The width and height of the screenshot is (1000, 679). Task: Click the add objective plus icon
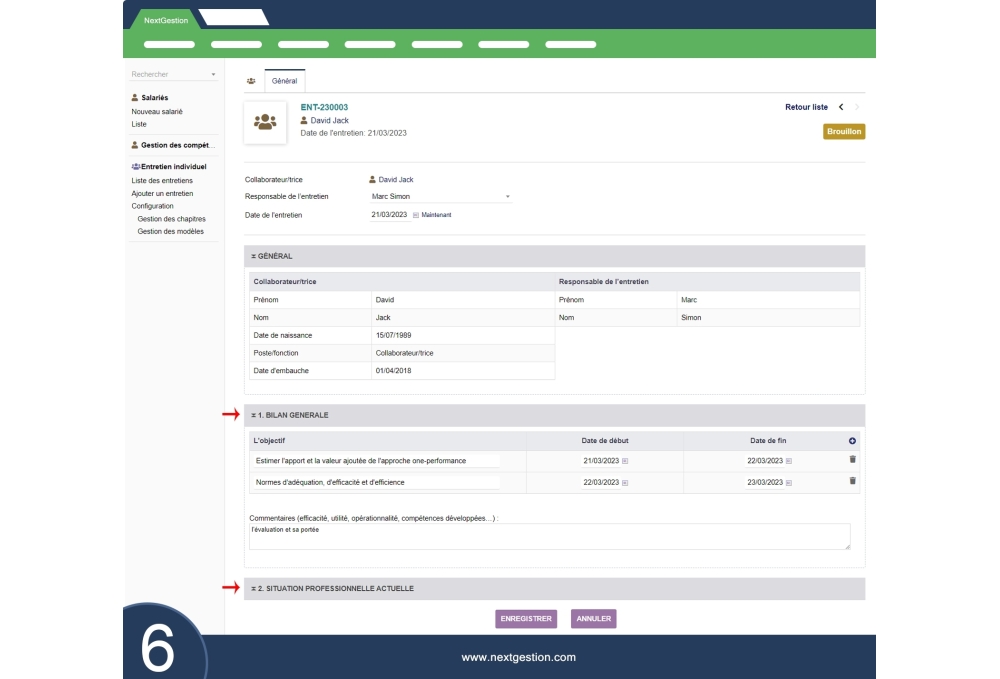852,441
